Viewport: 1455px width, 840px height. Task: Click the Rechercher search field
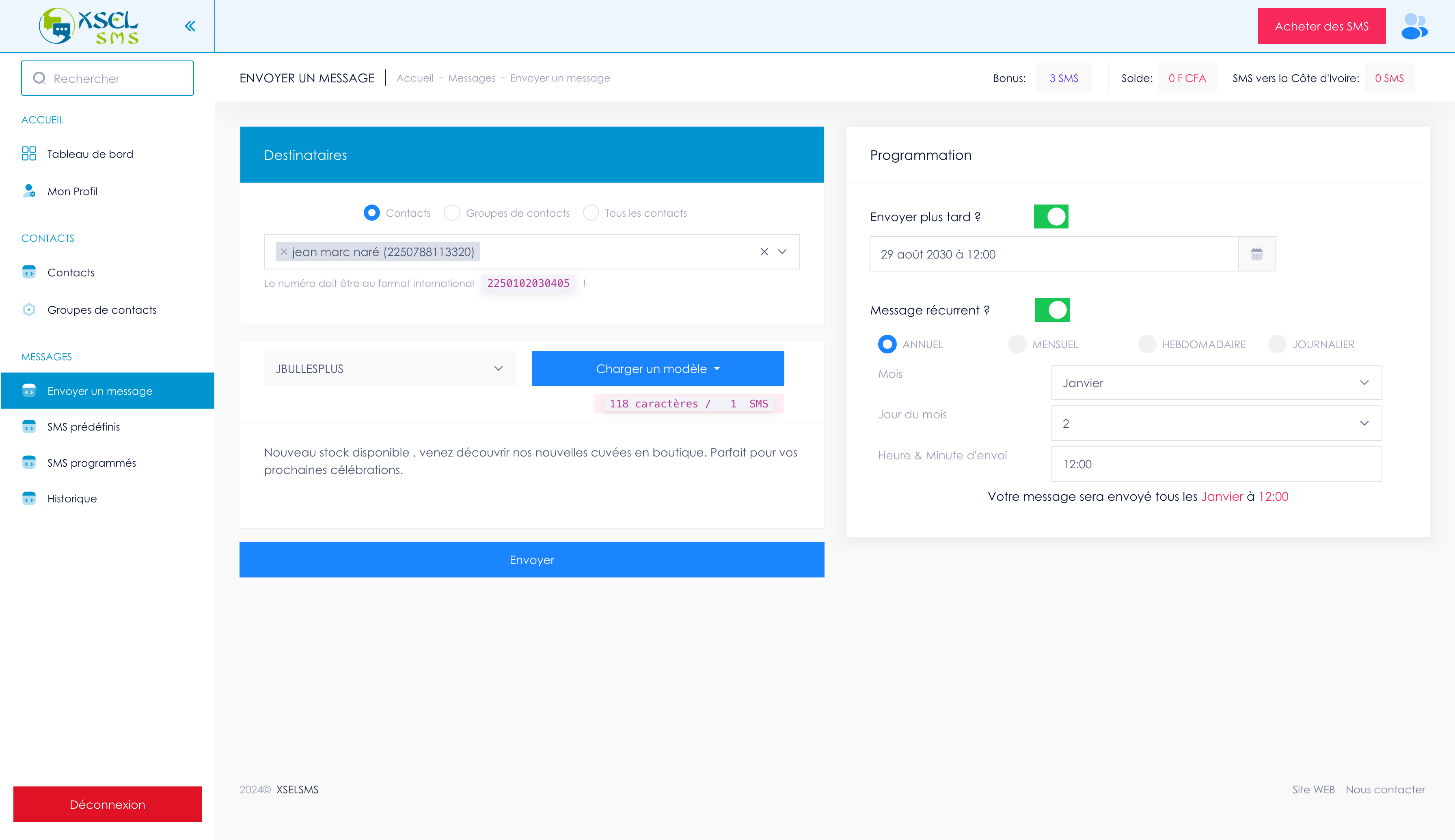click(x=108, y=78)
